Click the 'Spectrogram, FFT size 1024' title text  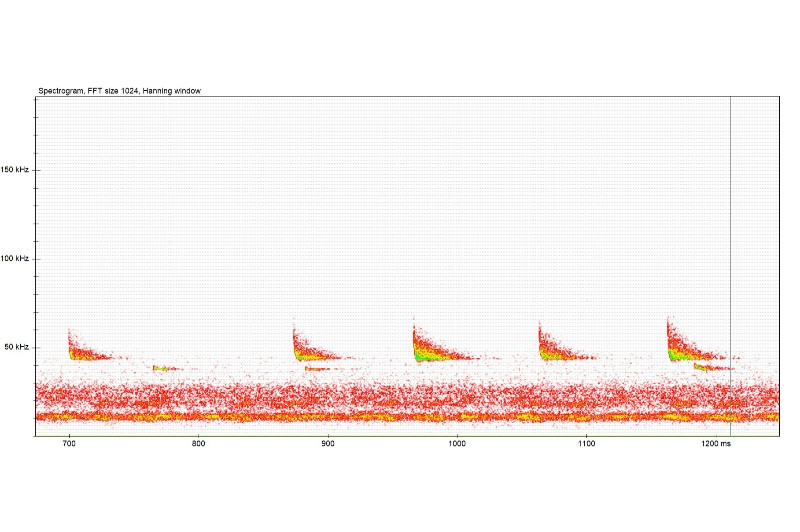pos(88,91)
